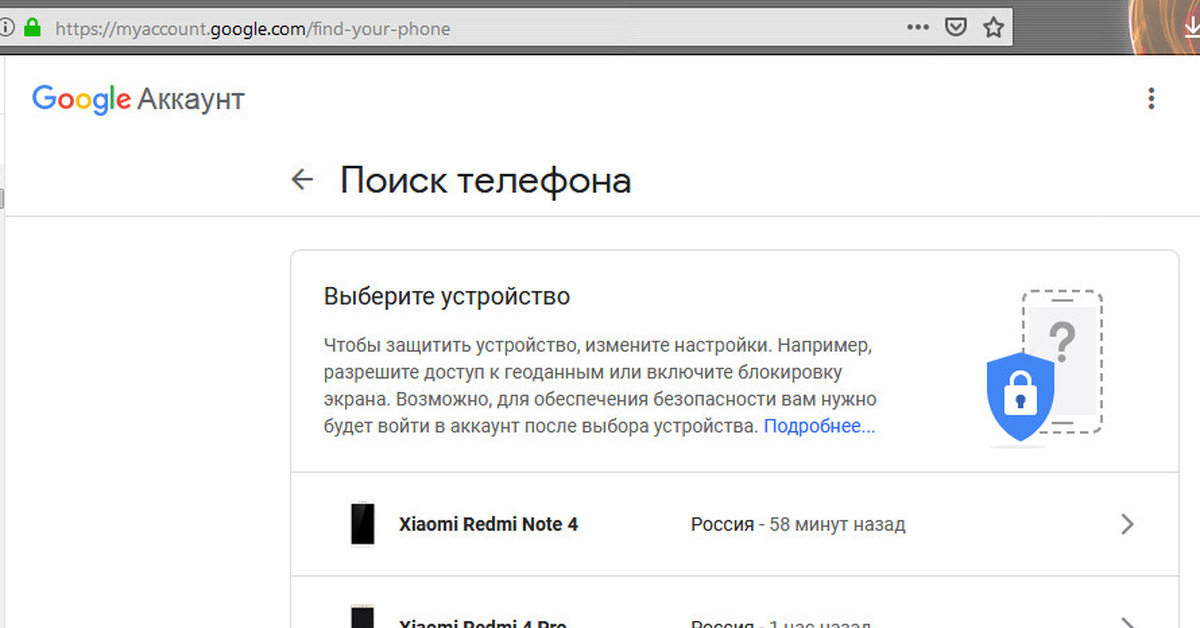The image size is (1200, 628).
Task: Click the Redmi 4 Pro phone thumbnail
Action: (363, 616)
